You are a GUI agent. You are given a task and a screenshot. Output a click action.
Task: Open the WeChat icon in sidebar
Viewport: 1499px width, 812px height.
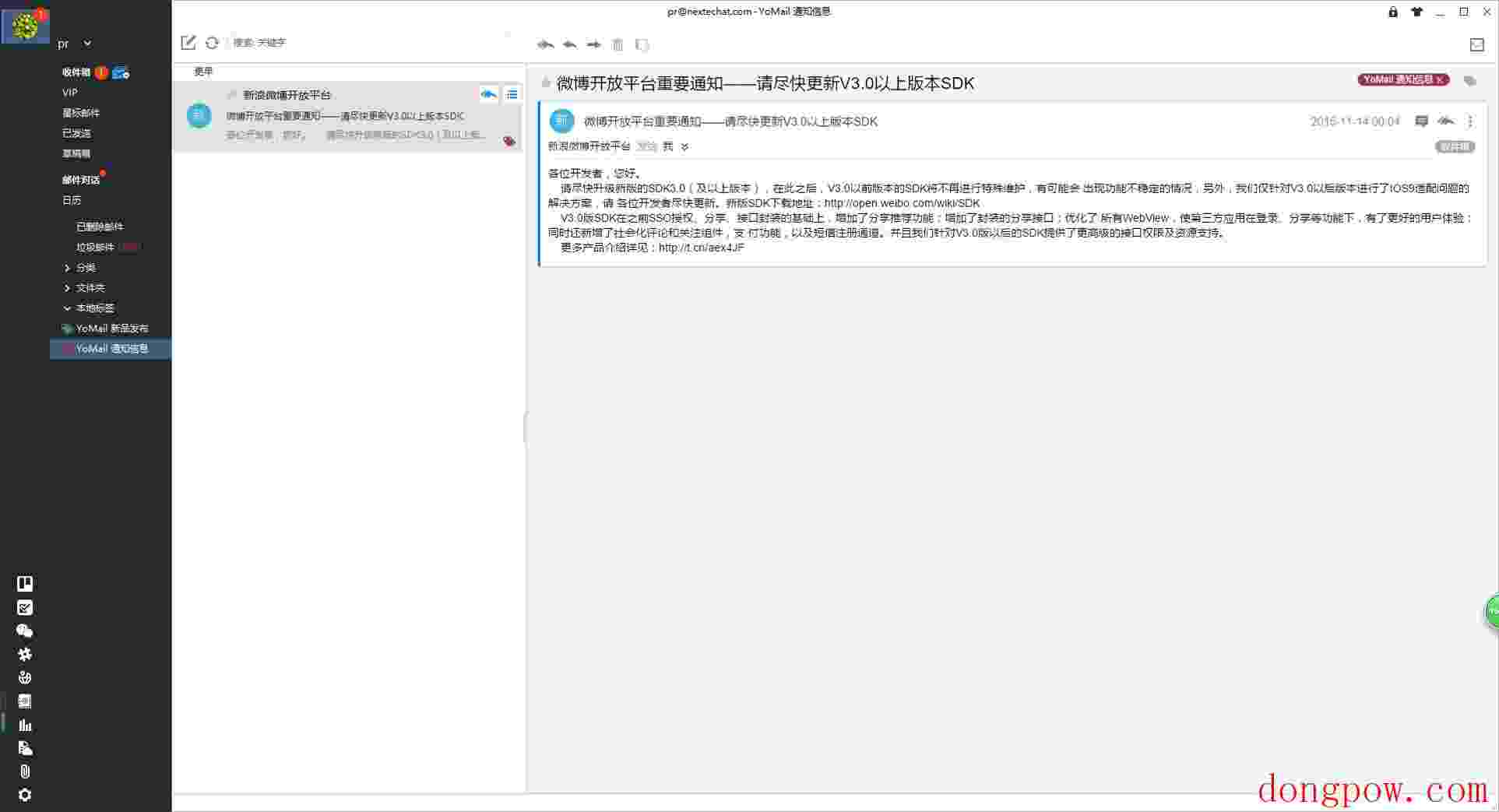point(25,631)
